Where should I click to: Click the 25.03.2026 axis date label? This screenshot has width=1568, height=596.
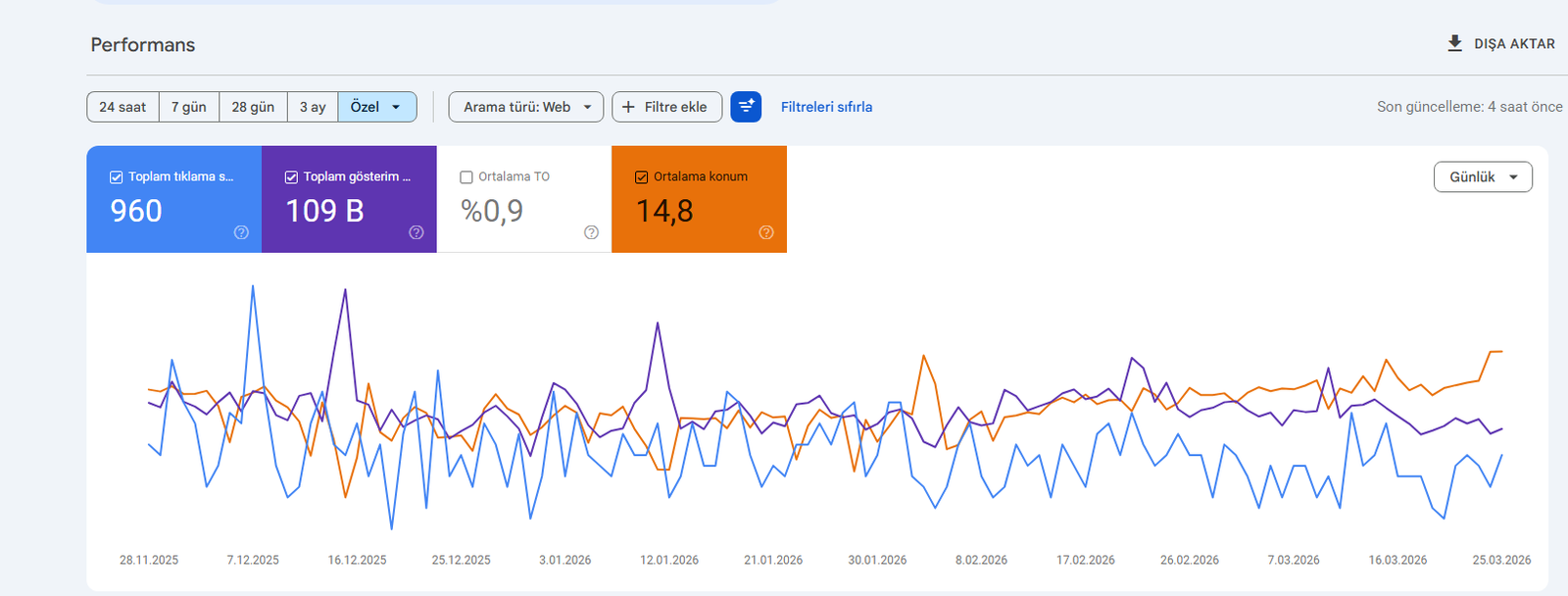1501,560
